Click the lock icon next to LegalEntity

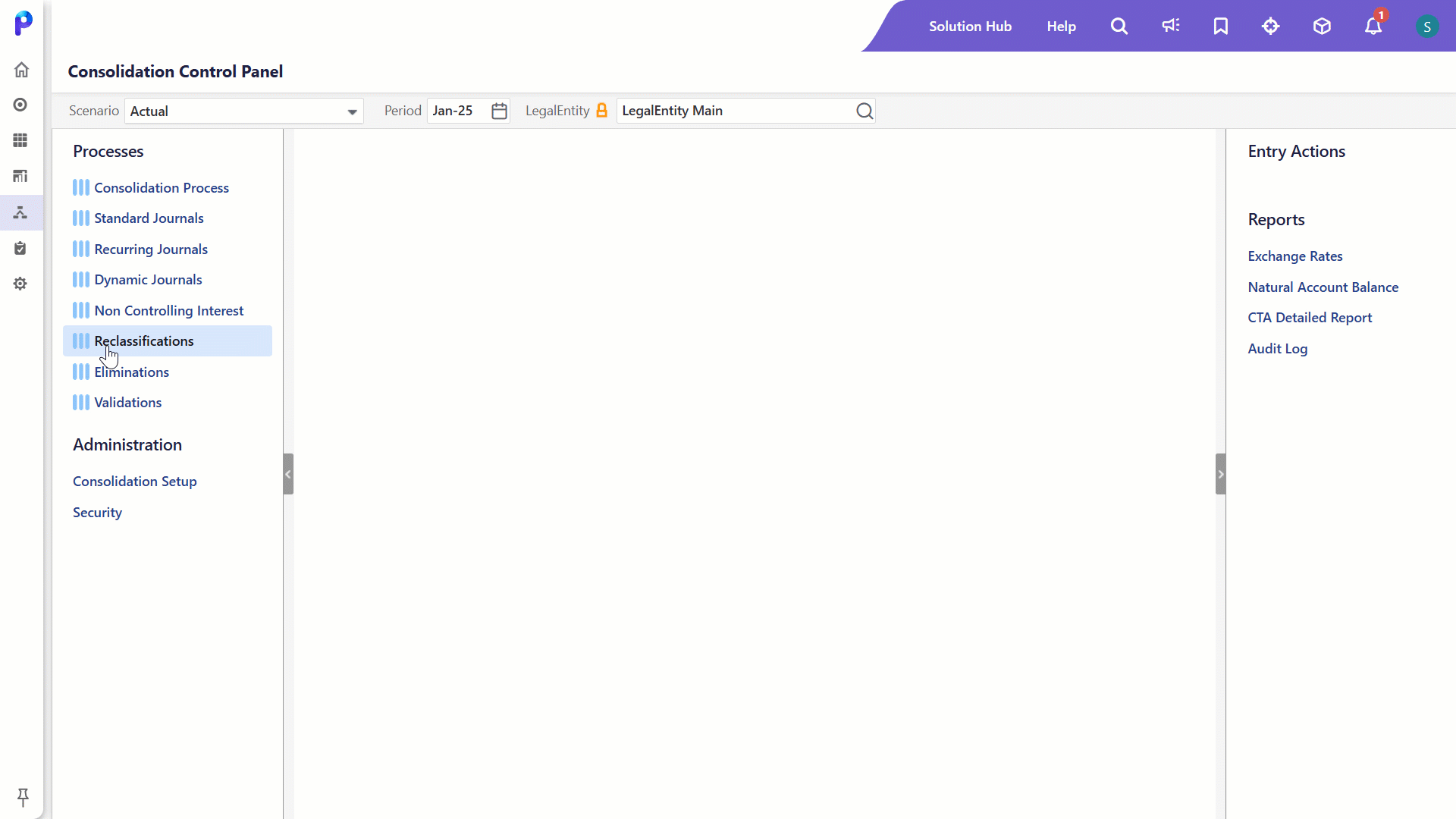[603, 110]
